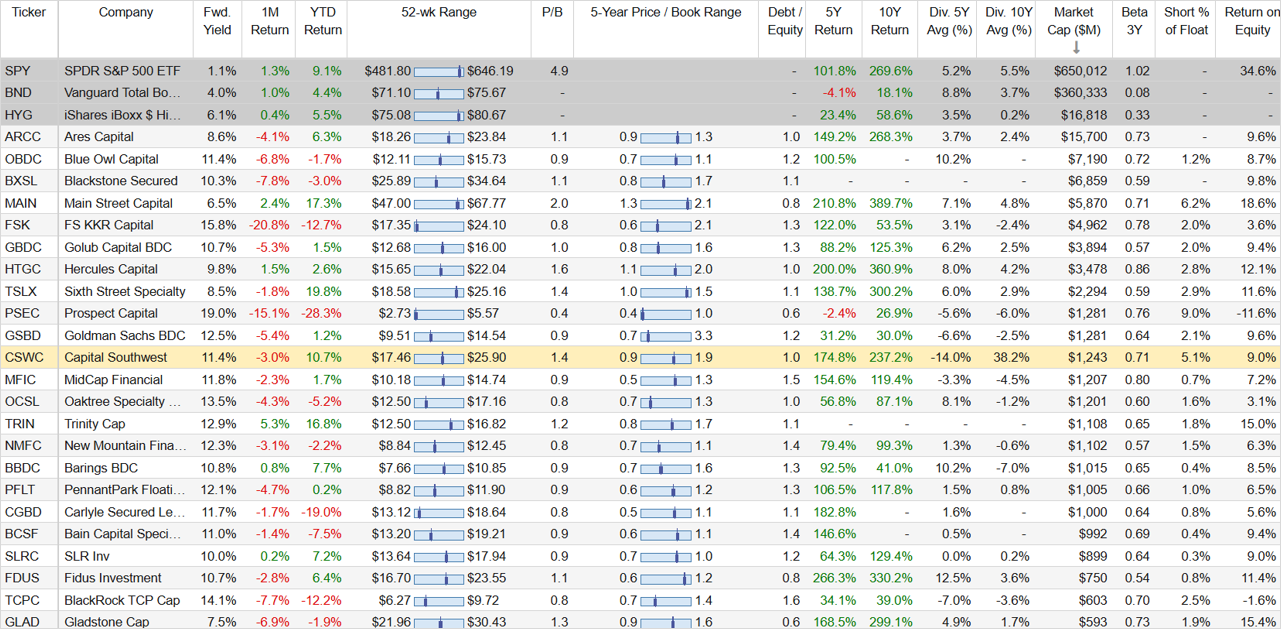Click PSEC short % of float 9.0%
The height and width of the screenshot is (629, 1281).
point(1196,313)
